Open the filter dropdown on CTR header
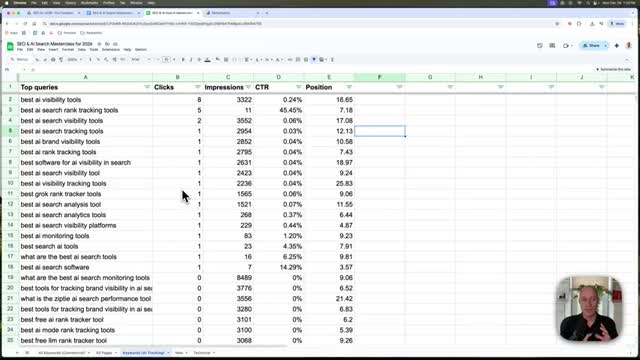 tap(298, 87)
